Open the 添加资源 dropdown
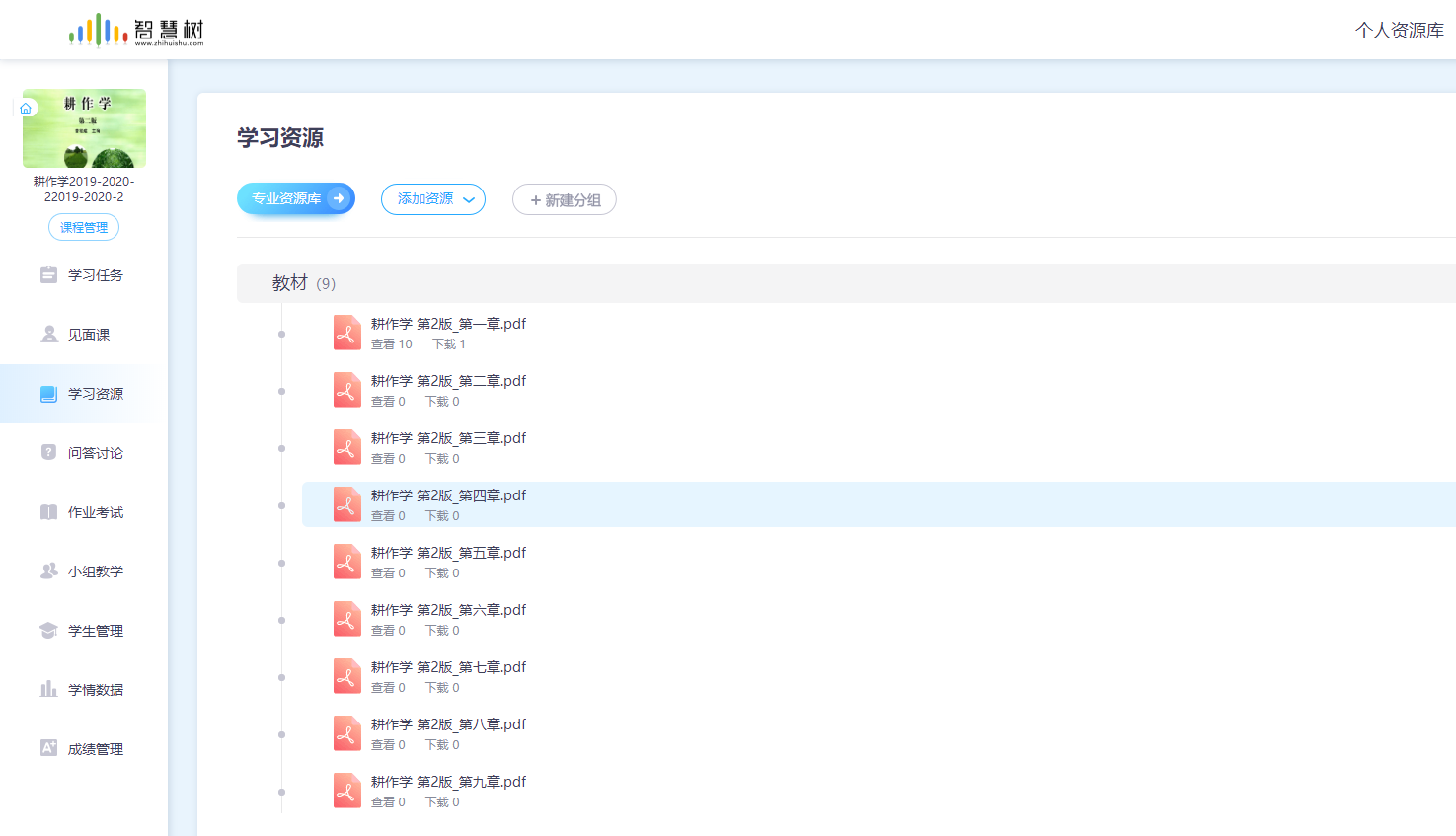The height and width of the screenshot is (836, 1456). (x=433, y=199)
